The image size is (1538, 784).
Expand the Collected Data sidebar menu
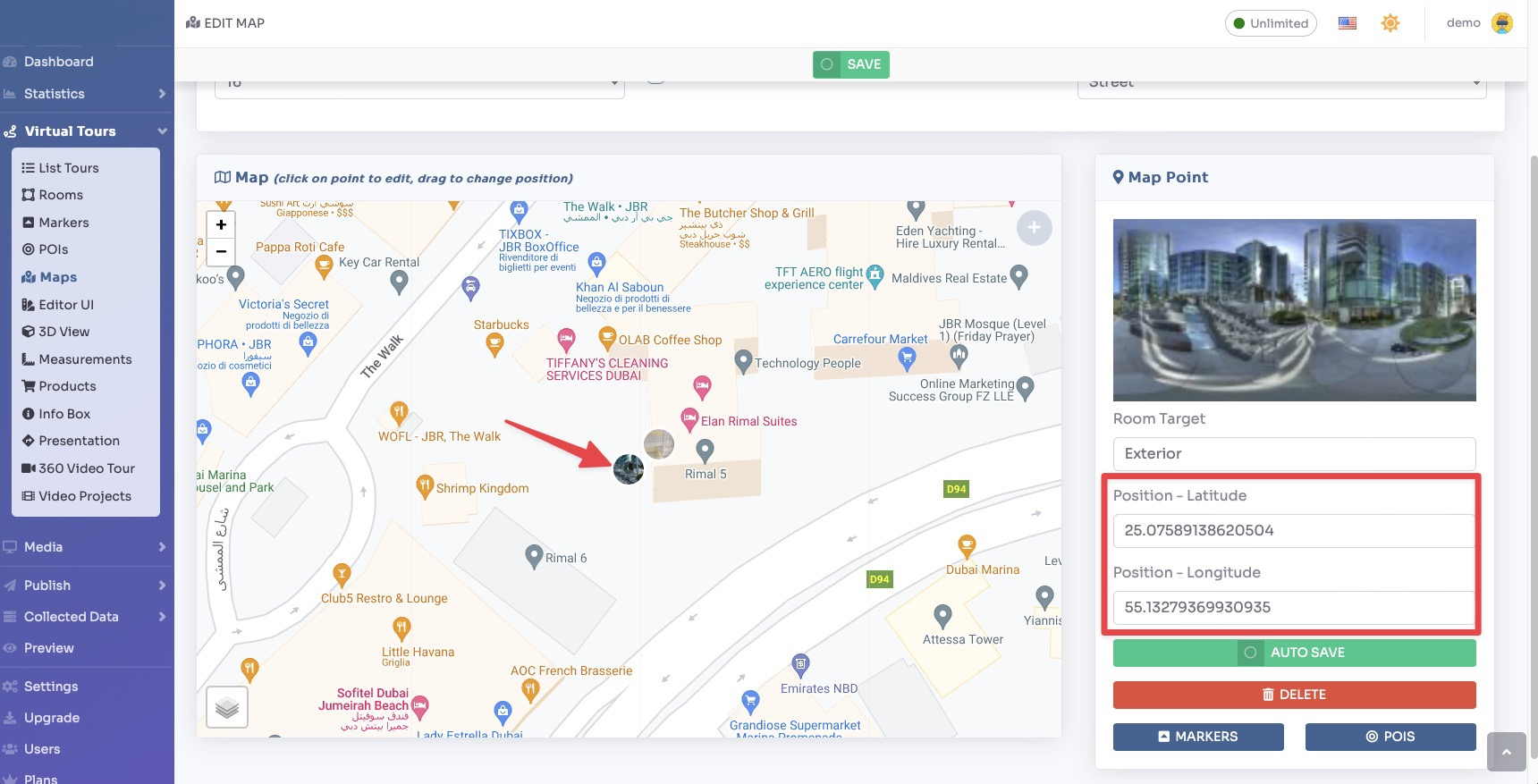[x=87, y=617]
